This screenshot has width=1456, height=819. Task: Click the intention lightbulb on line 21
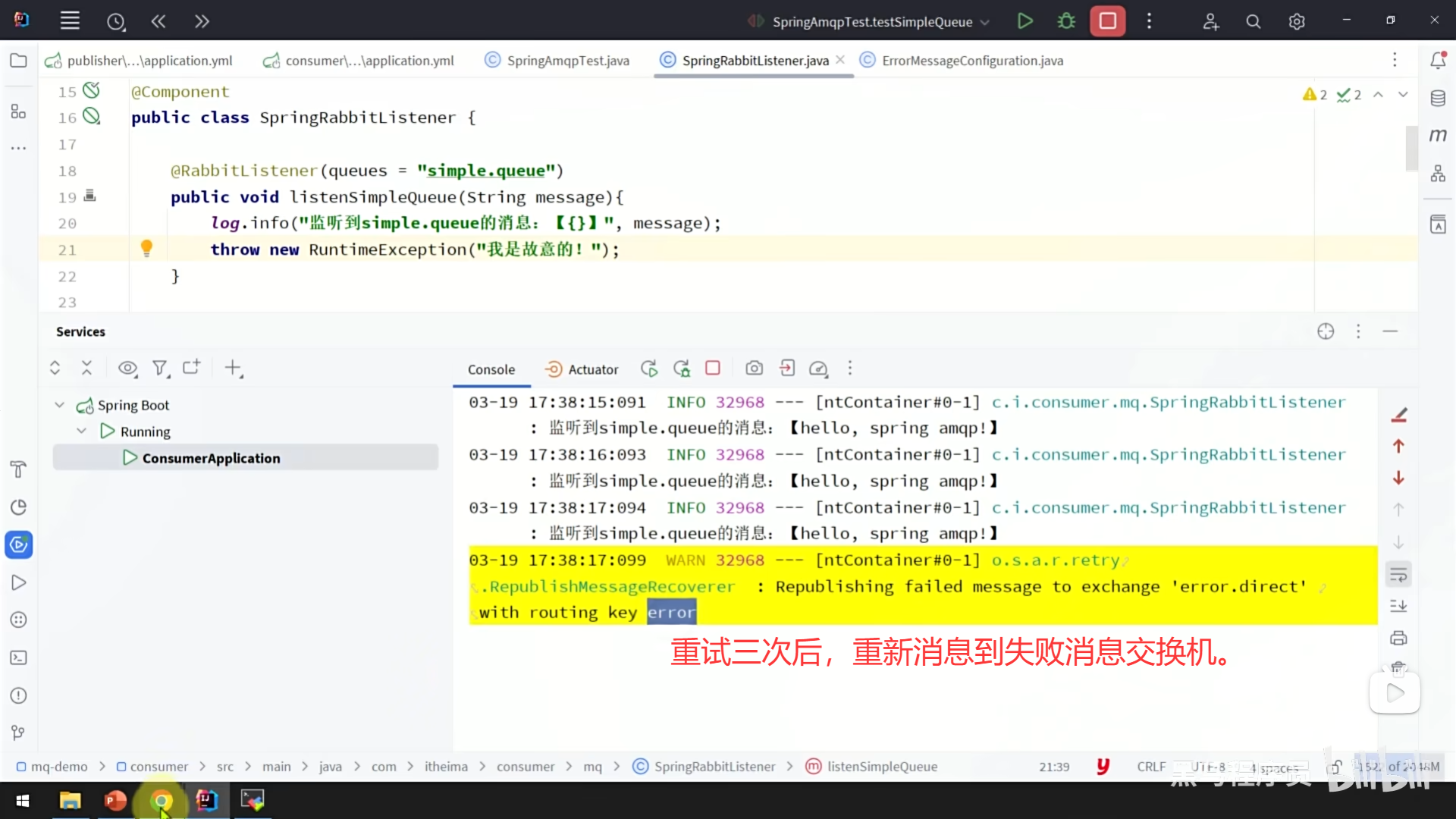[146, 248]
